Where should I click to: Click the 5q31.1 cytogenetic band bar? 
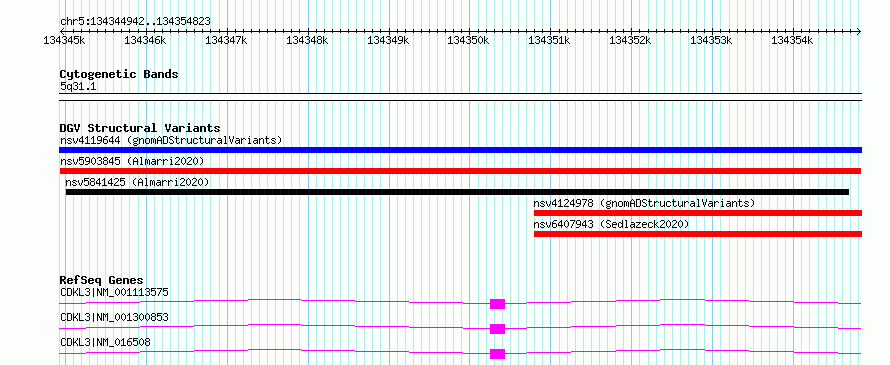tap(460, 97)
